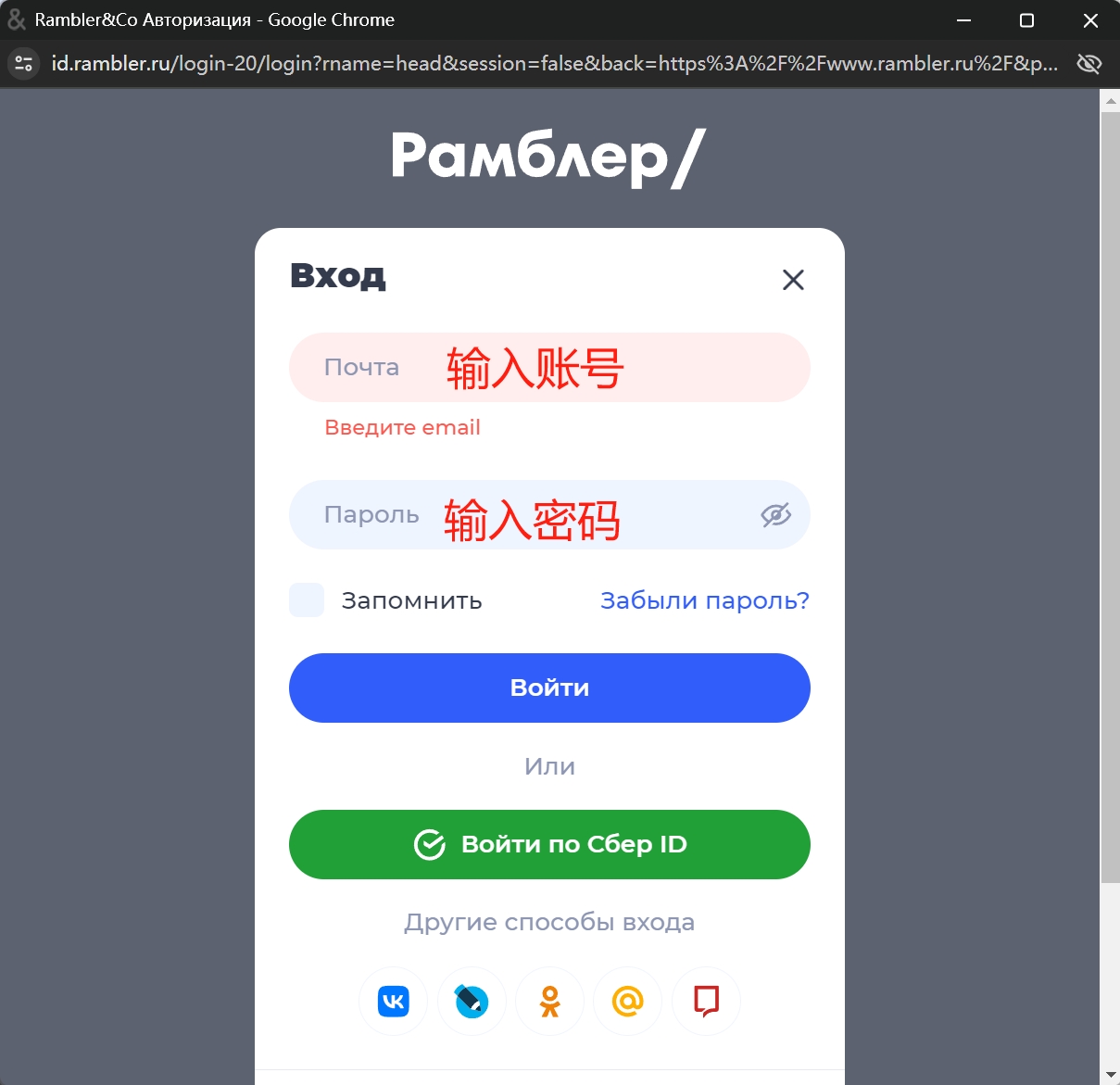Click the blue Войти button
The height and width of the screenshot is (1085, 1120).
tap(549, 688)
